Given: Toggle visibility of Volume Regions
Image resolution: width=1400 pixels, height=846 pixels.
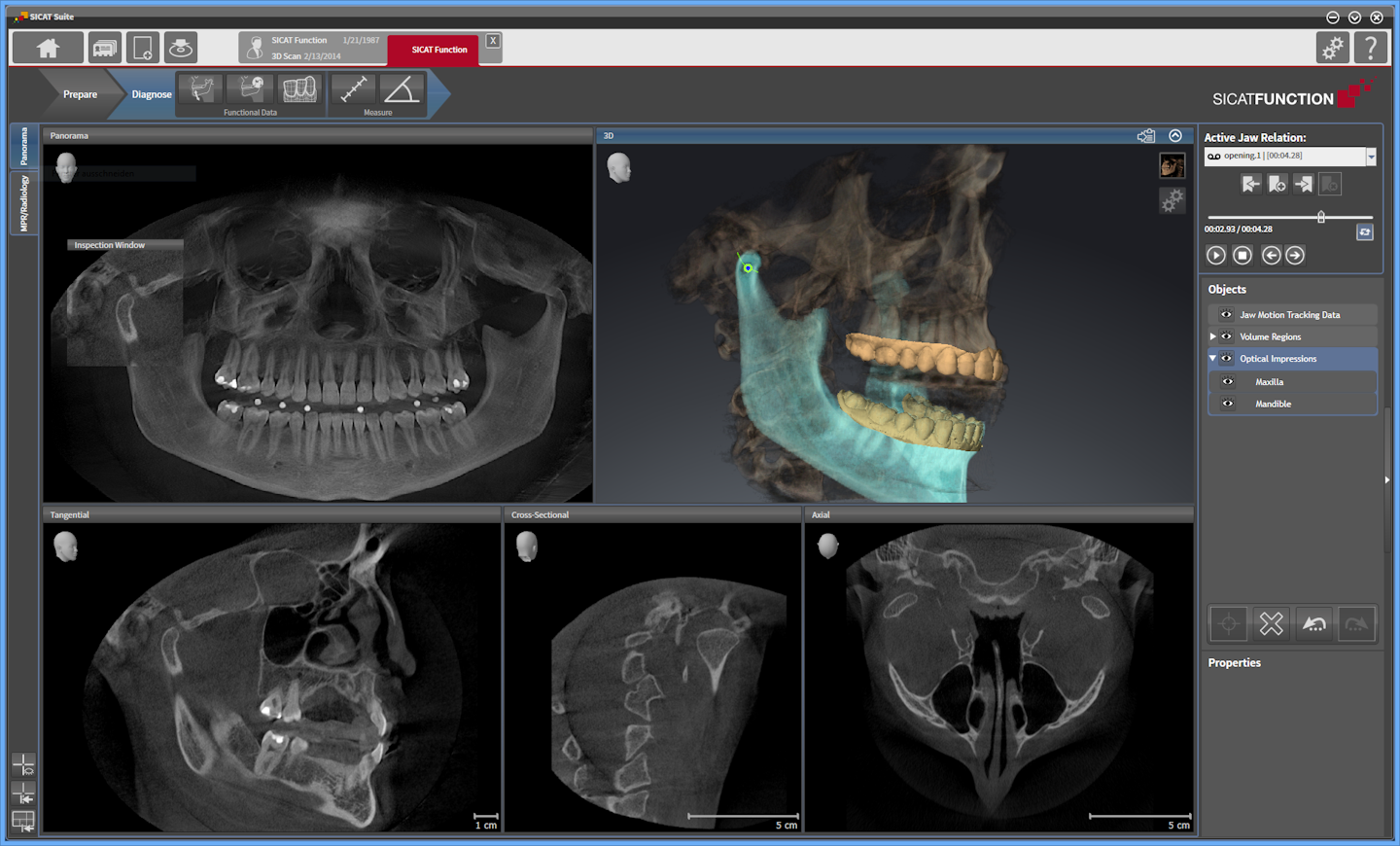Looking at the screenshot, I should pyautogui.click(x=1227, y=336).
